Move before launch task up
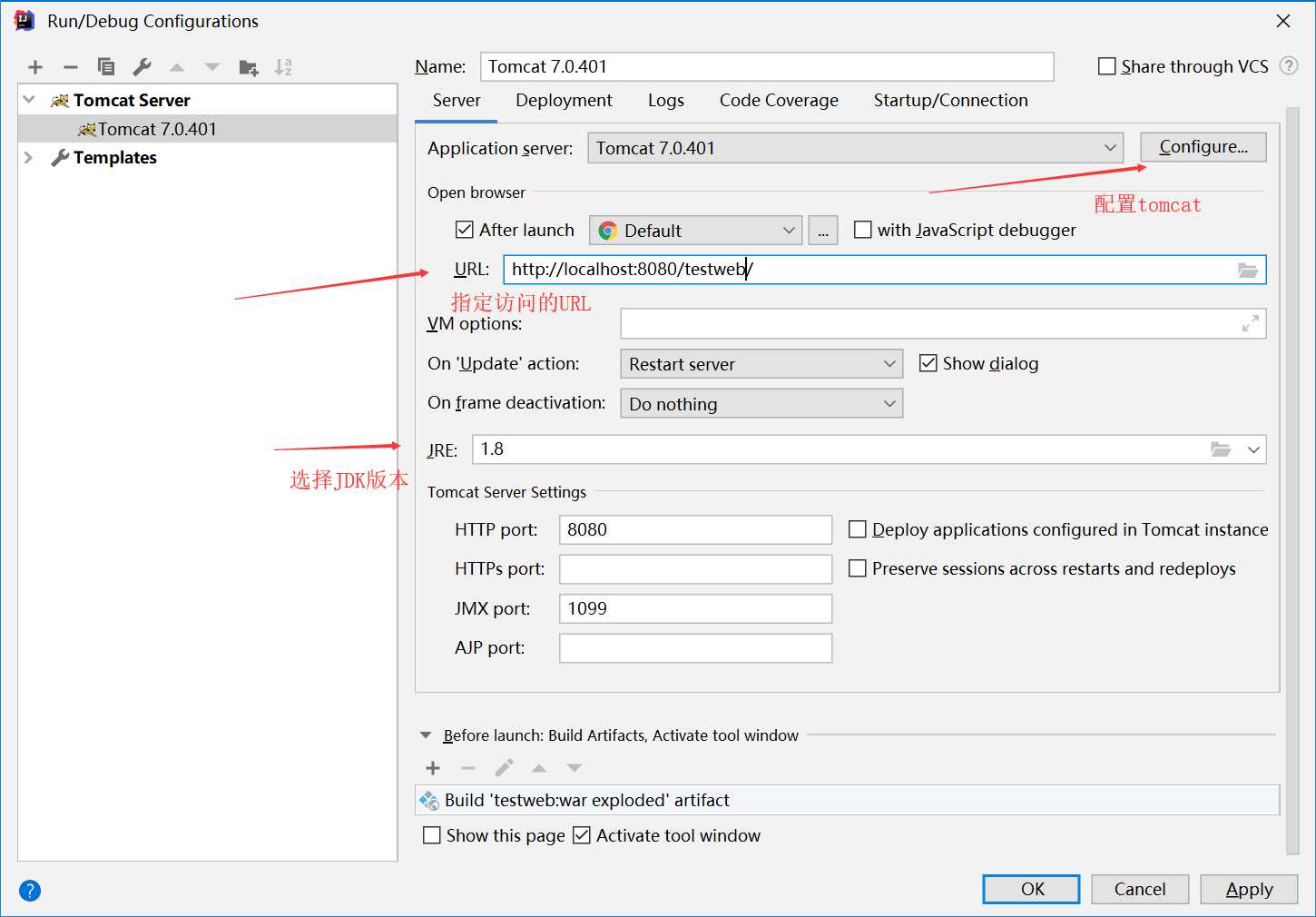The height and width of the screenshot is (917, 1316). click(x=539, y=768)
